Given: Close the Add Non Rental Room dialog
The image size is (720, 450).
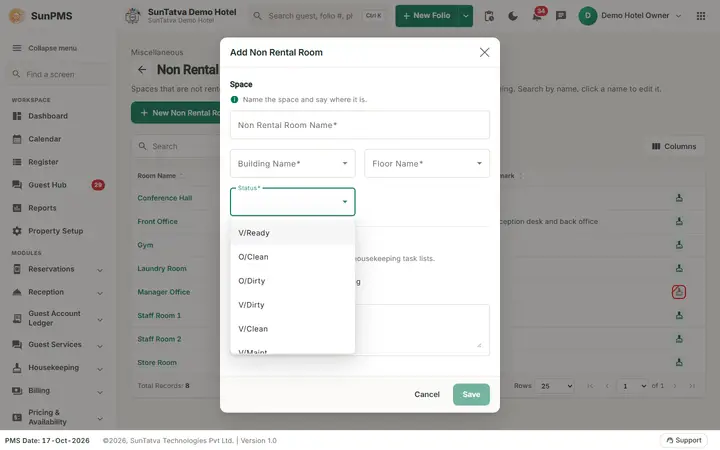Looking at the screenshot, I should pos(484,52).
